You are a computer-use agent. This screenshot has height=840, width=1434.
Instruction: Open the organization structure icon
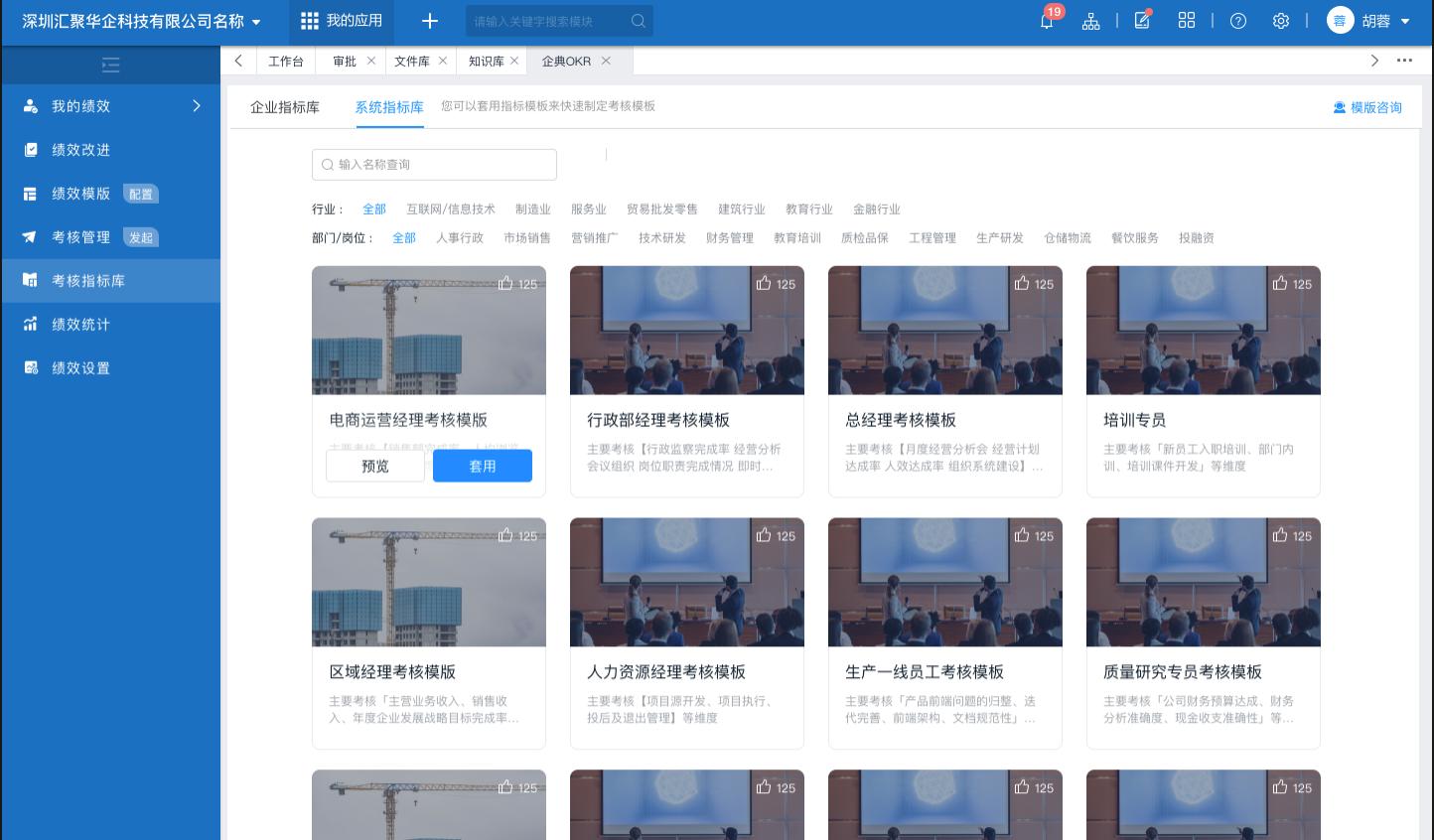1090,21
